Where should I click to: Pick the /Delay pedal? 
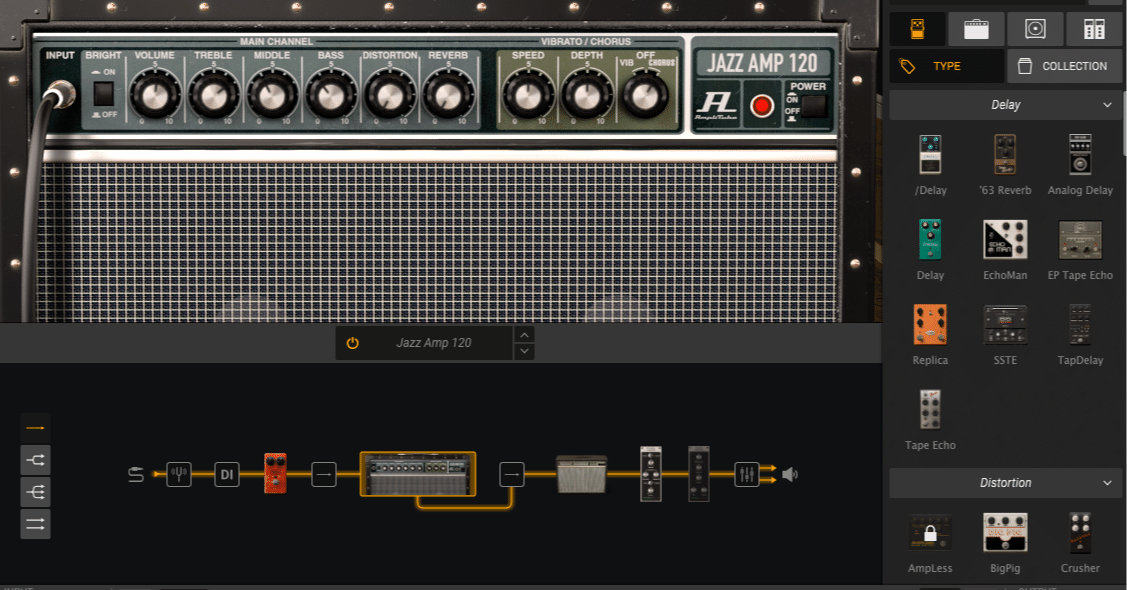tap(930, 155)
